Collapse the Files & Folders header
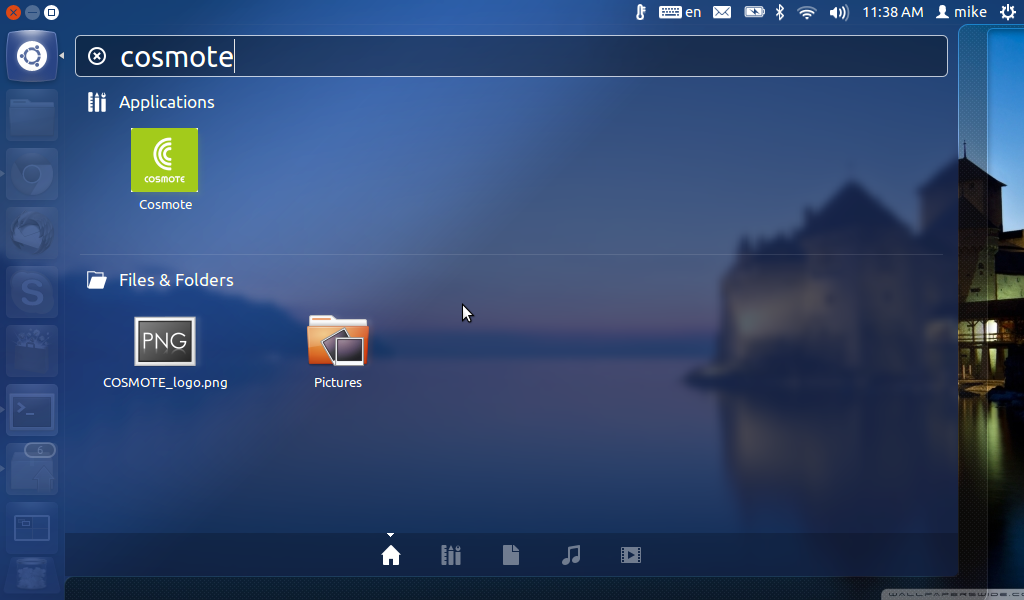 coord(175,280)
